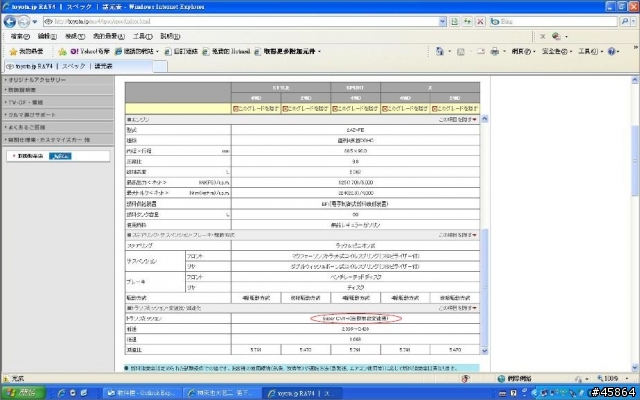The width and height of the screenshot is (640, 400).
Task: Expand the address bar URL dropdown
Action: pos(442,22)
